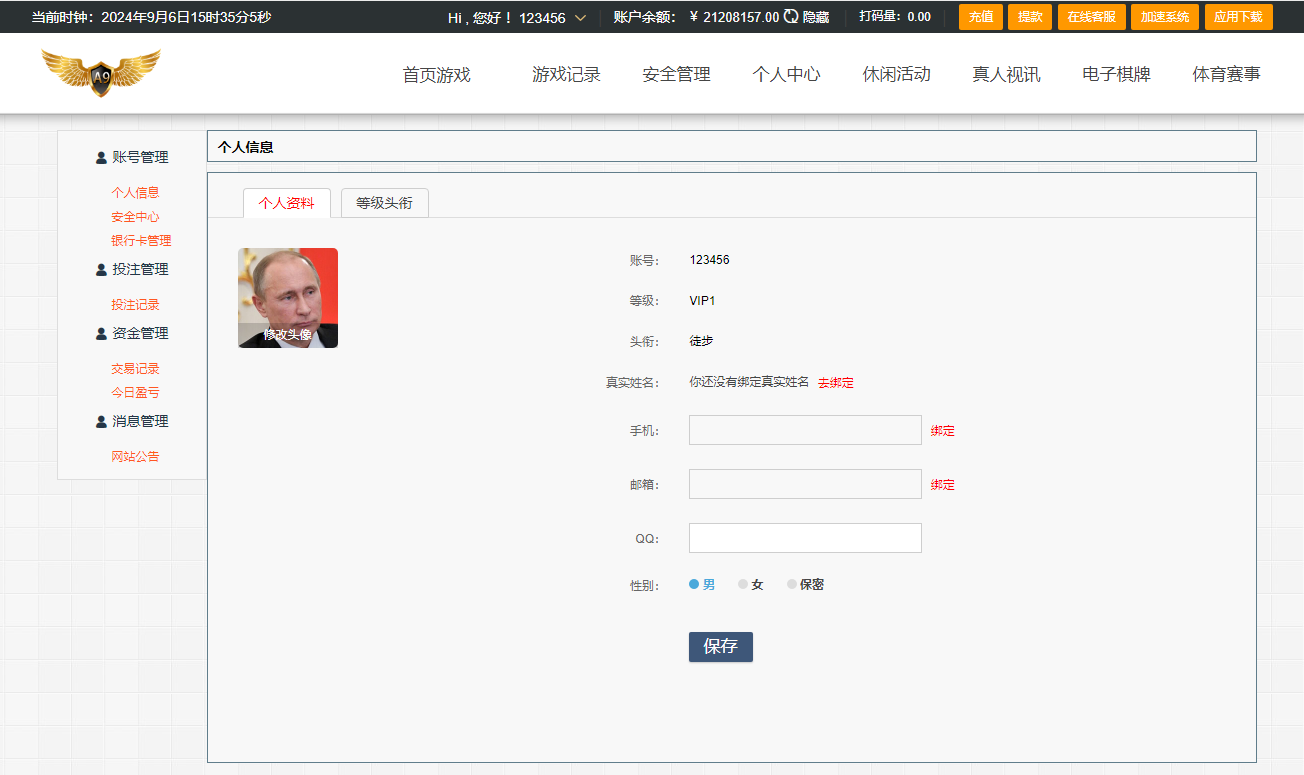Viewport: 1304px width, 775px height.
Task: Click the person icon beside 账号管理
Action: point(99,157)
